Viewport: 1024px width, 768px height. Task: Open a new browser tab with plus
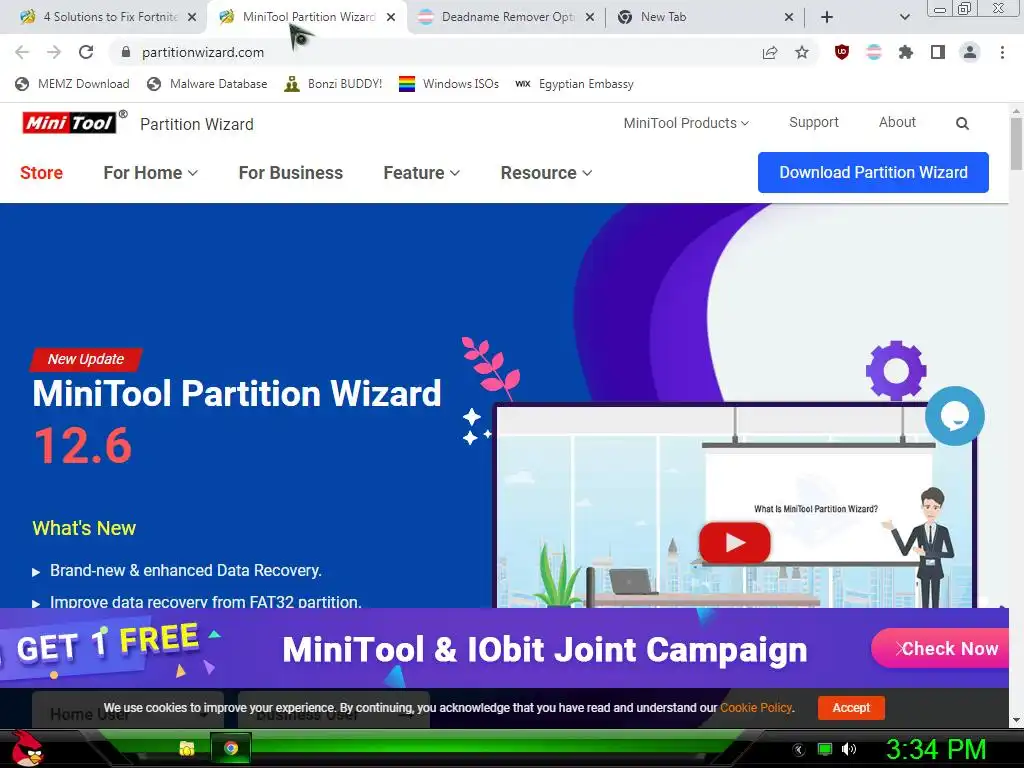pyautogui.click(x=827, y=17)
